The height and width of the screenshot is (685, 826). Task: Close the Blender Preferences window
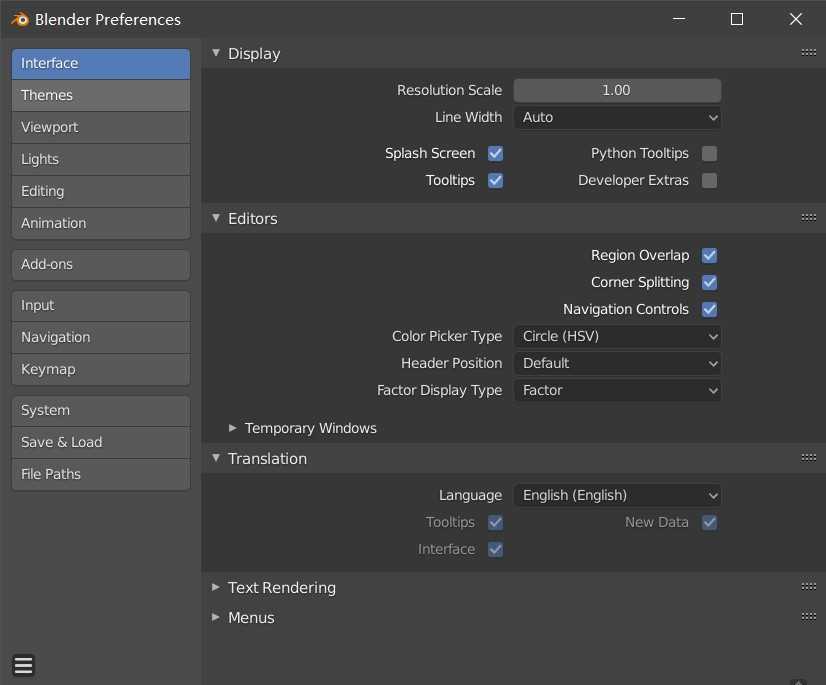coord(795,19)
